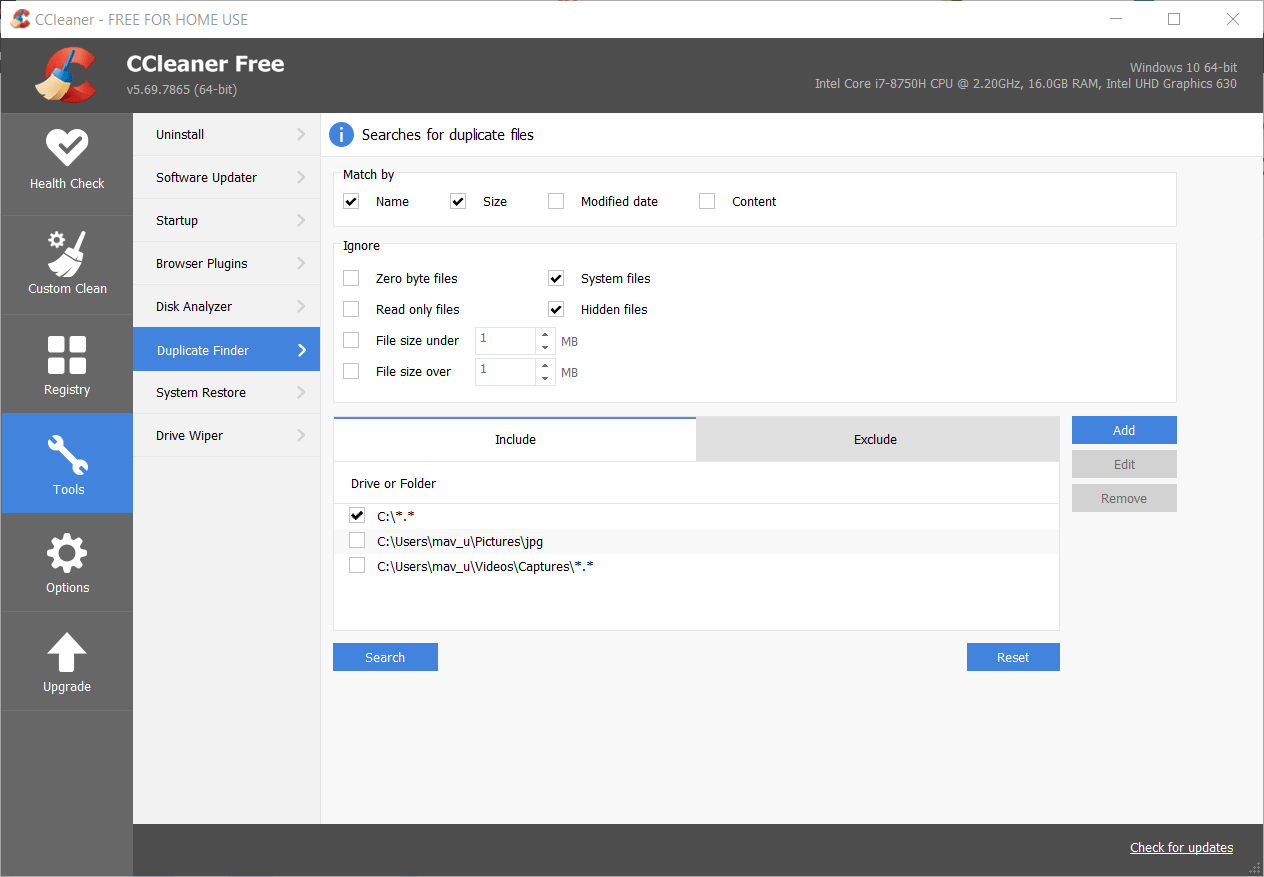Select Duplicate Finder tool
This screenshot has height=877, width=1264.
(227, 350)
